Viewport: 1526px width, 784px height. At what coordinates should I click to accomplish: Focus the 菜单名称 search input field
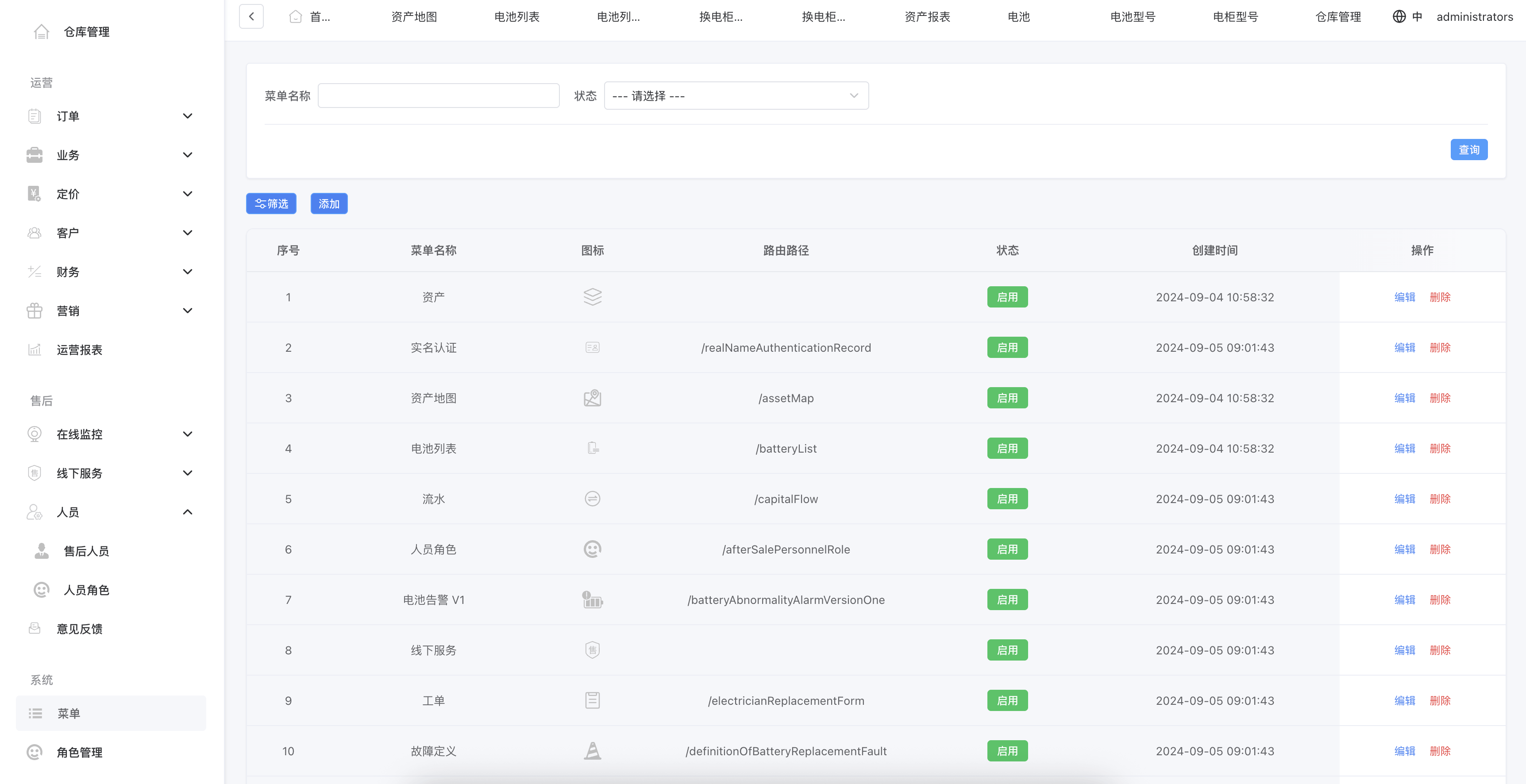438,96
